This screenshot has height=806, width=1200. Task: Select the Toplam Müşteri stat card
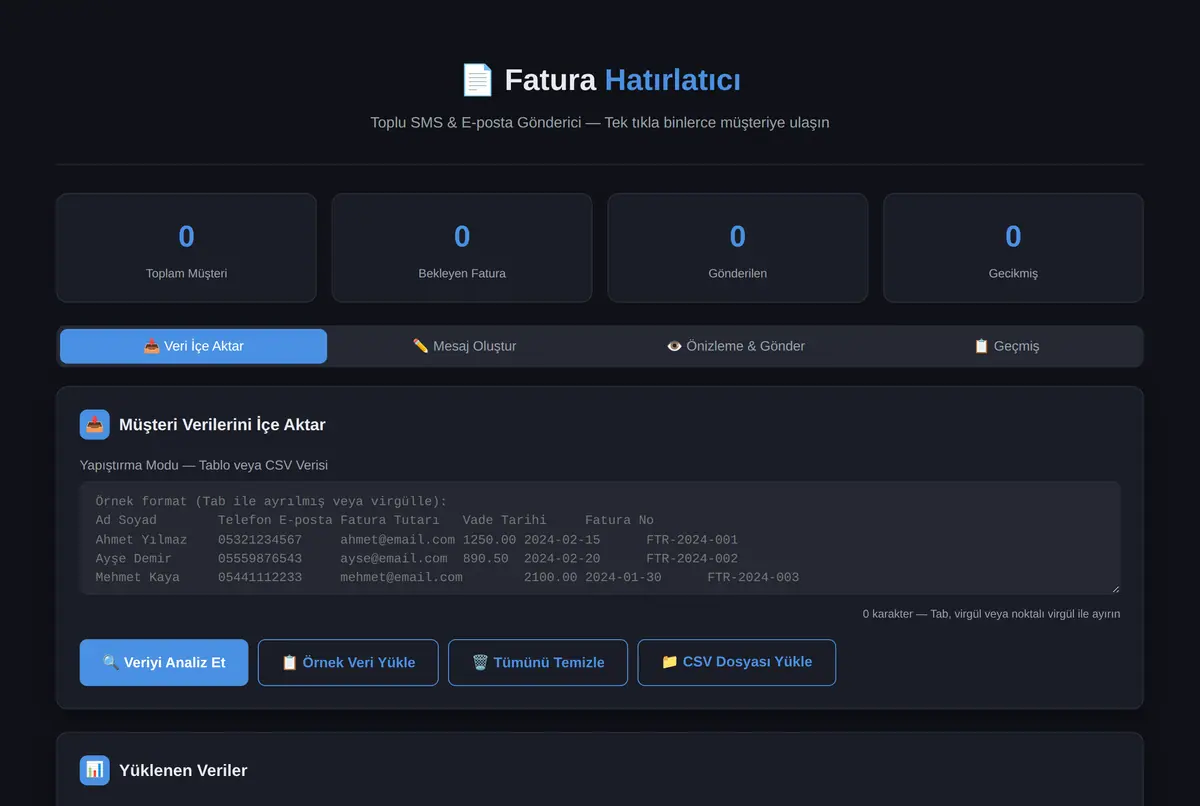pos(186,248)
